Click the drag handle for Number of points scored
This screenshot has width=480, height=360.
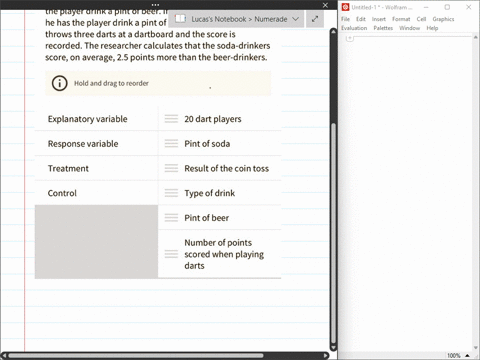pos(171,254)
